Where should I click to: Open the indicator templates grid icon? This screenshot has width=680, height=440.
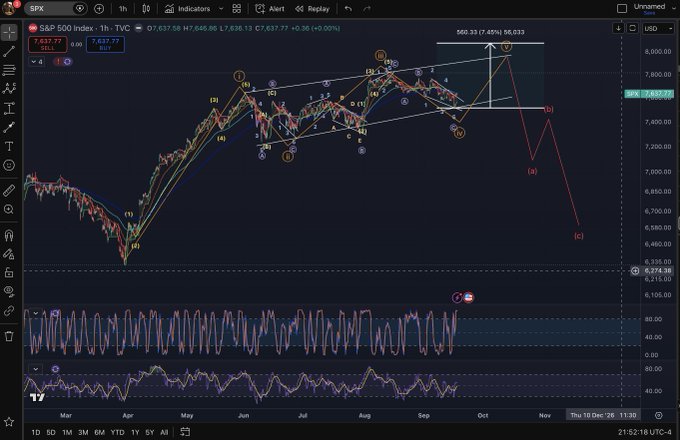click(x=236, y=9)
